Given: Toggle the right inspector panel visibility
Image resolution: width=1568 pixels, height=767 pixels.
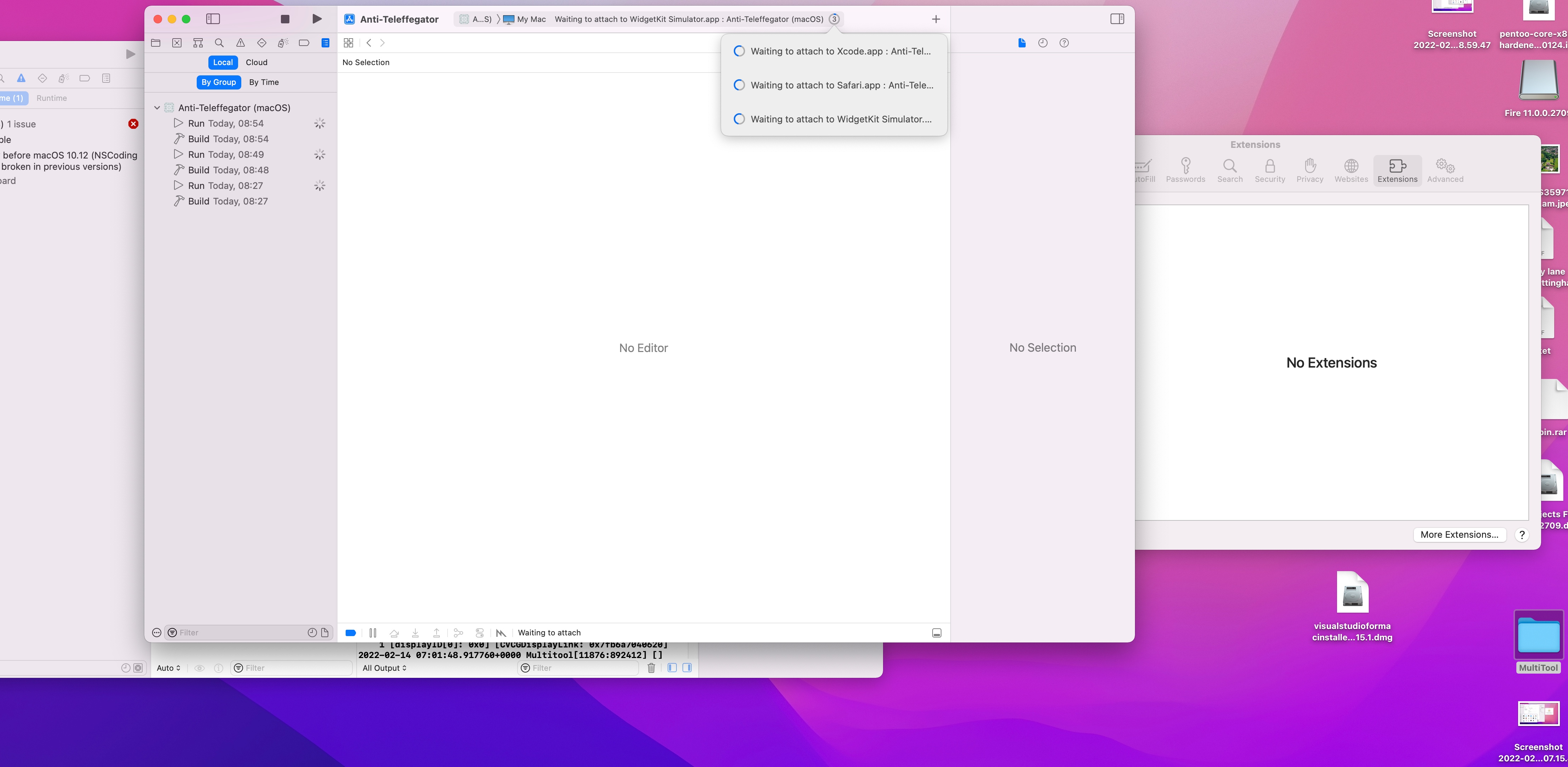Looking at the screenshot, I should (1117, 19).
